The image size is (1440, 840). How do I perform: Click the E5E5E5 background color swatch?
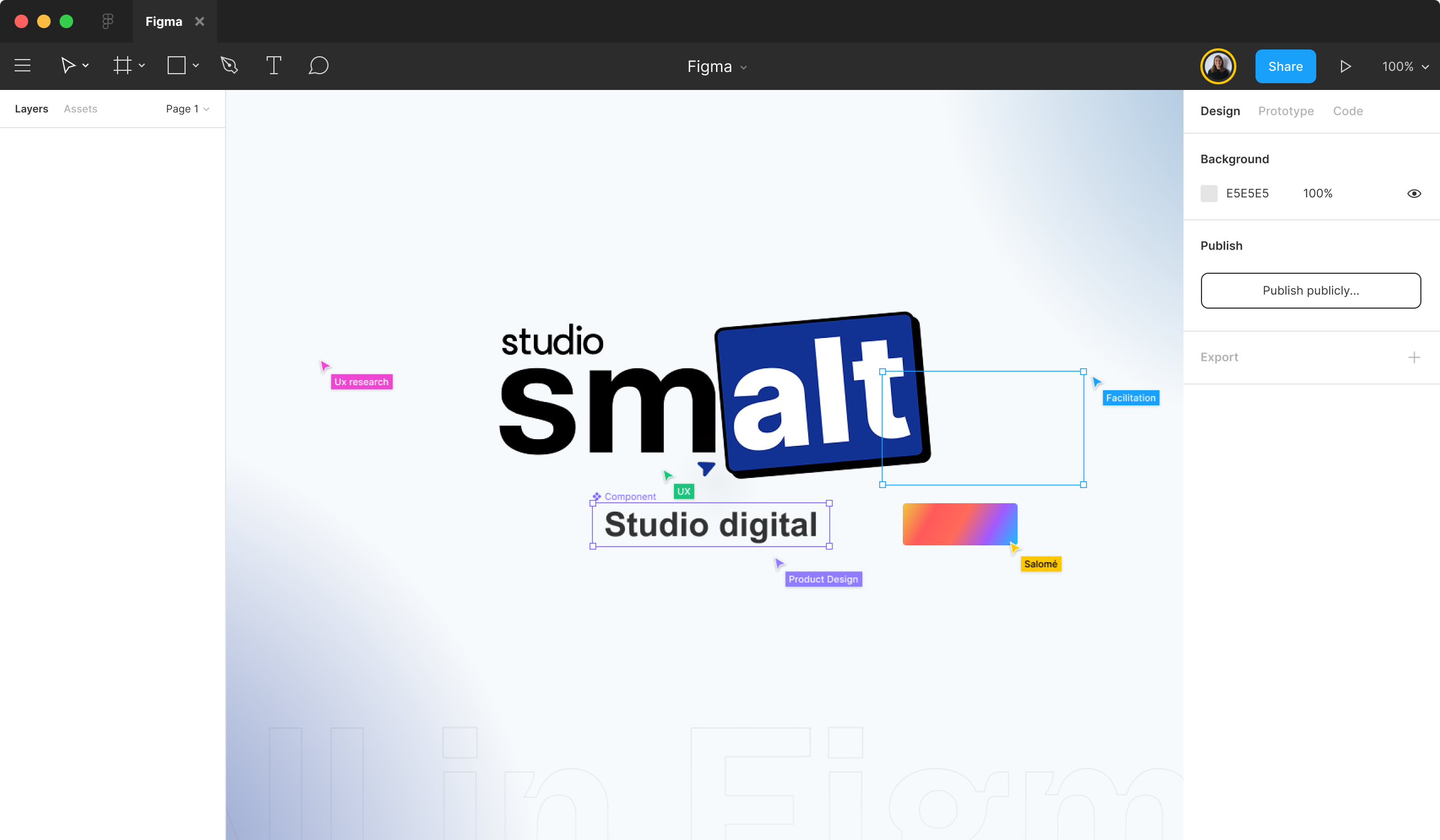click(x=1209, y=193)
